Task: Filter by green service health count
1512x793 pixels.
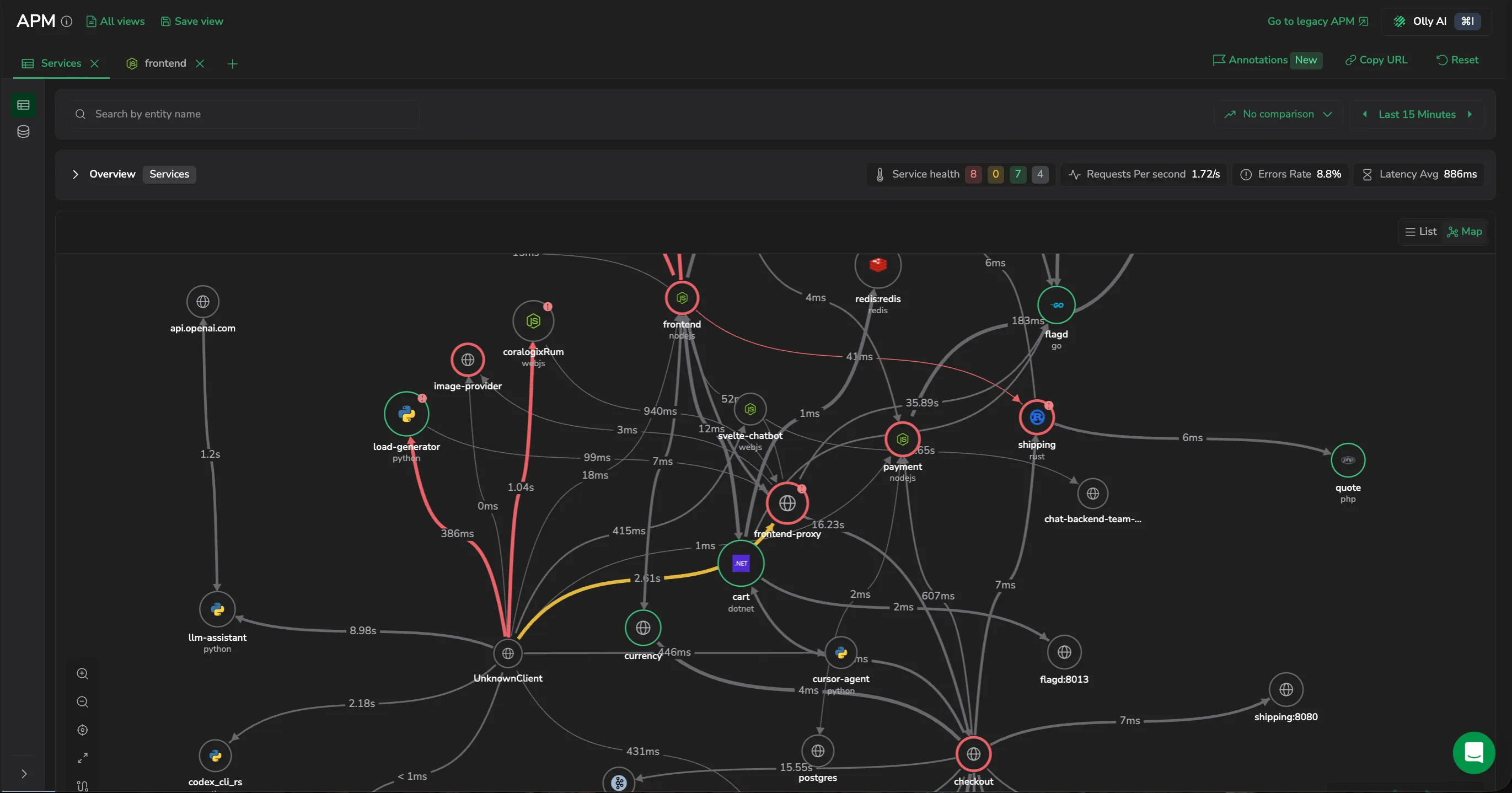Action: pos(1018,174)
